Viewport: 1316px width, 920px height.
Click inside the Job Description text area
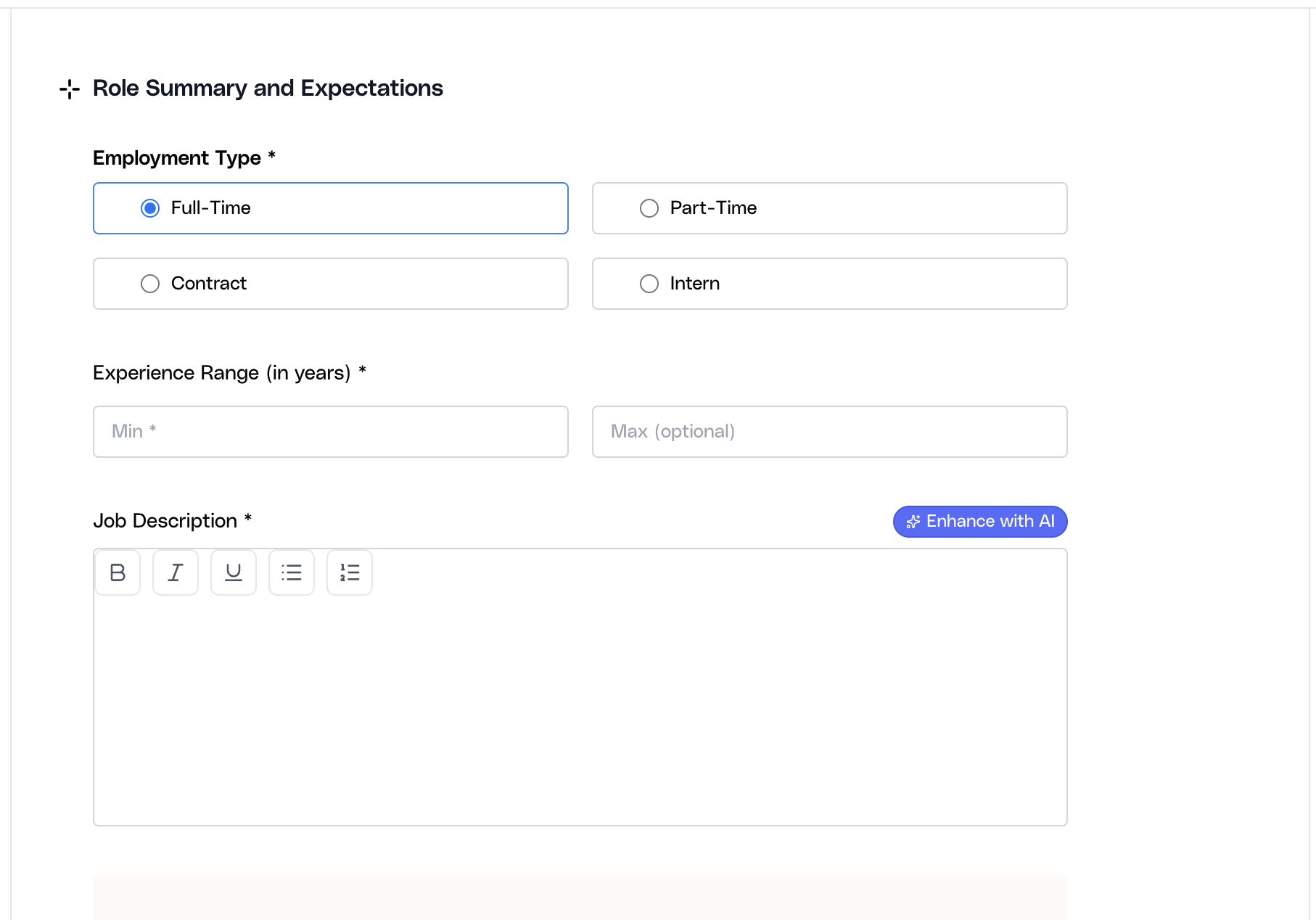point(580,711)
